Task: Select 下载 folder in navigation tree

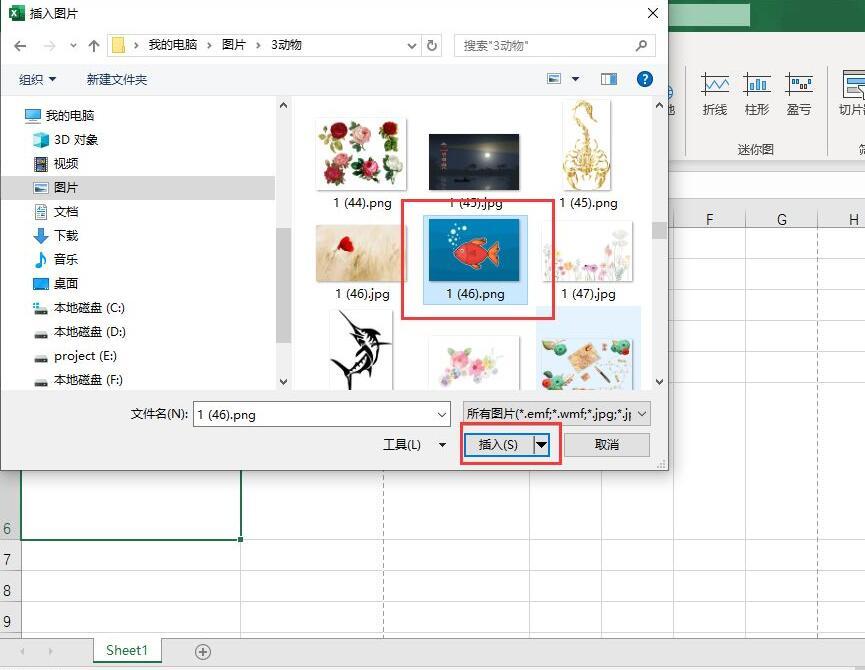Action: (x=66, y=235)
